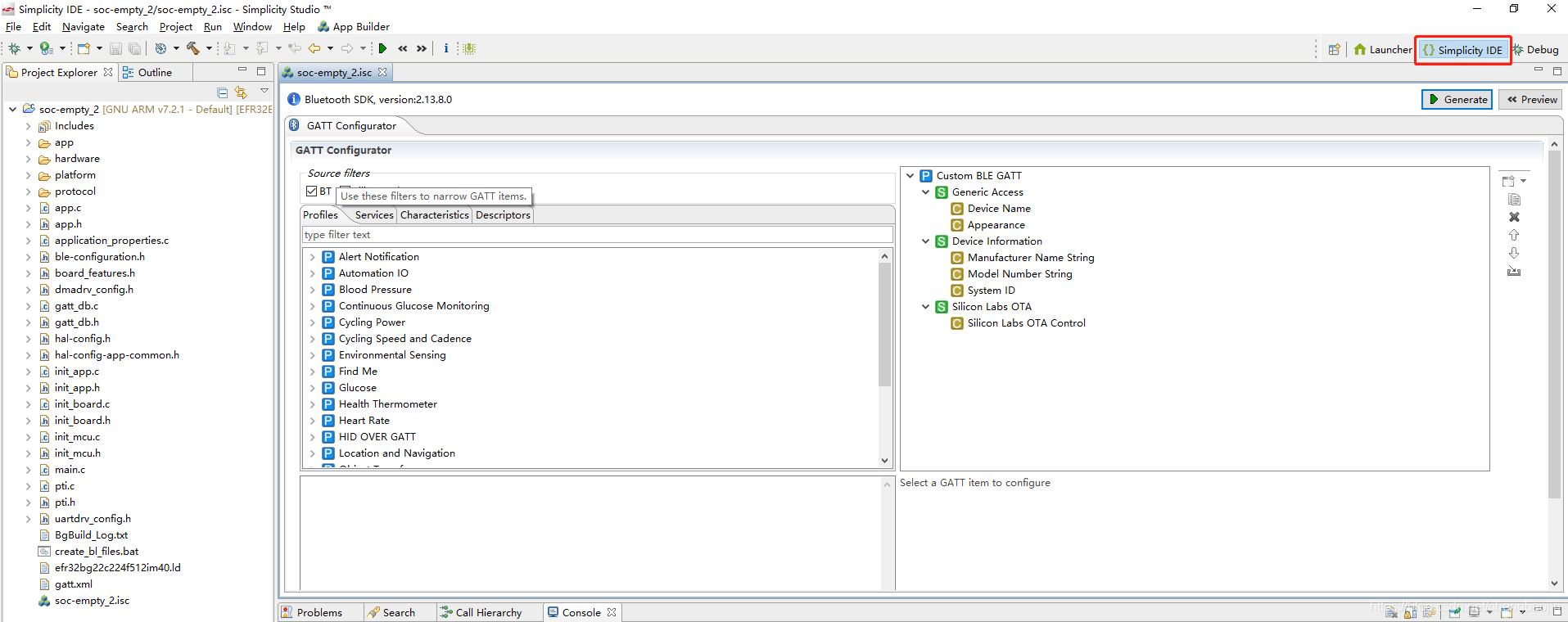Click the move down arrow in GATT toolbar
The height and width of the screenshot is (622, 1568).
point(1514,253)
